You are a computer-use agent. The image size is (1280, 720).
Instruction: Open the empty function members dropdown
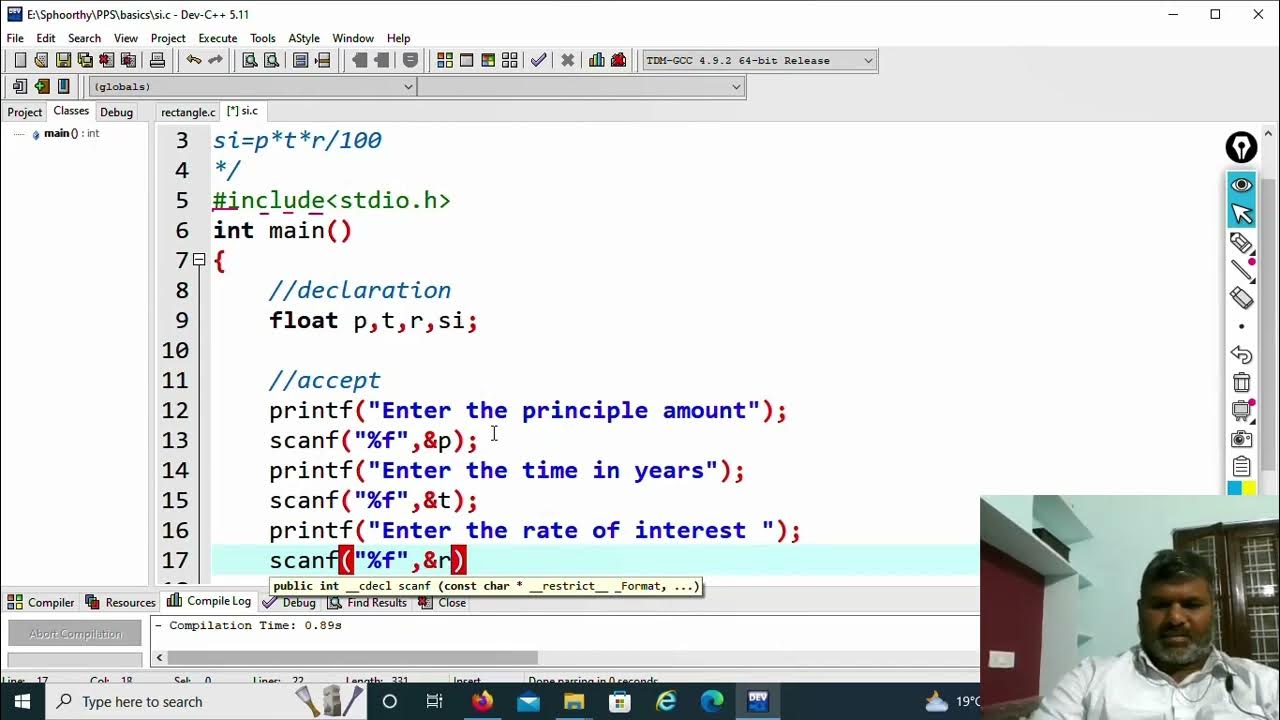click(581, 87)
